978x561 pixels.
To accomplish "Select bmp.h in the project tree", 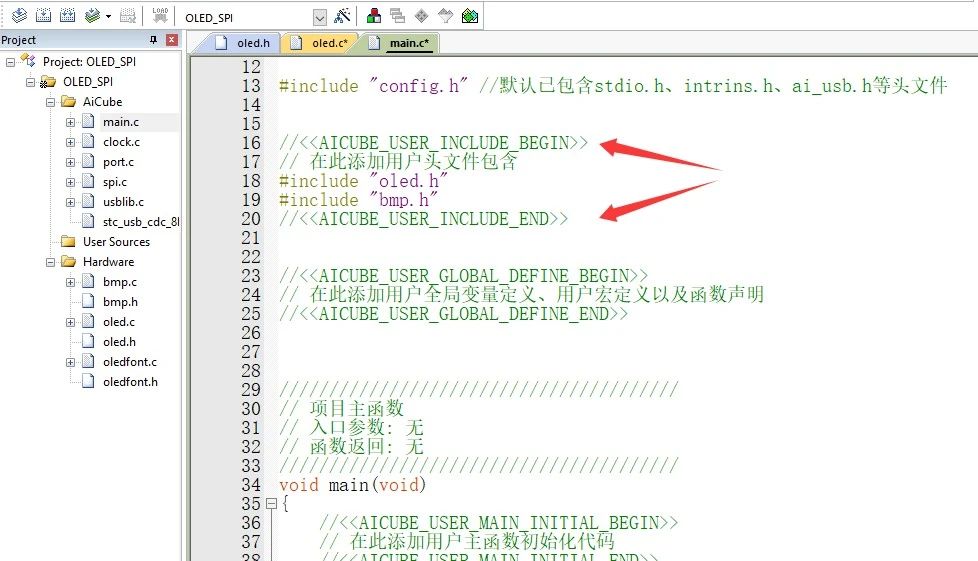I will (120, 301).
